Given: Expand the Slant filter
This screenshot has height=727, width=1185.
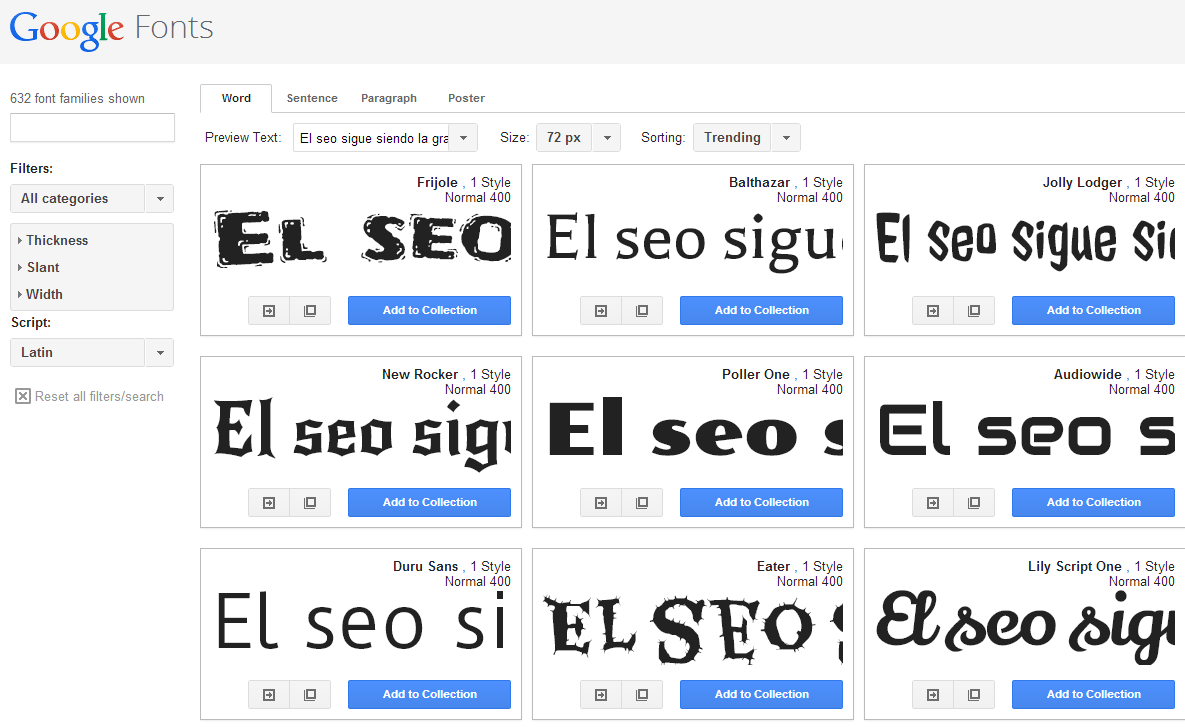Looking at the screenshot, I should [x=44, y=267].
